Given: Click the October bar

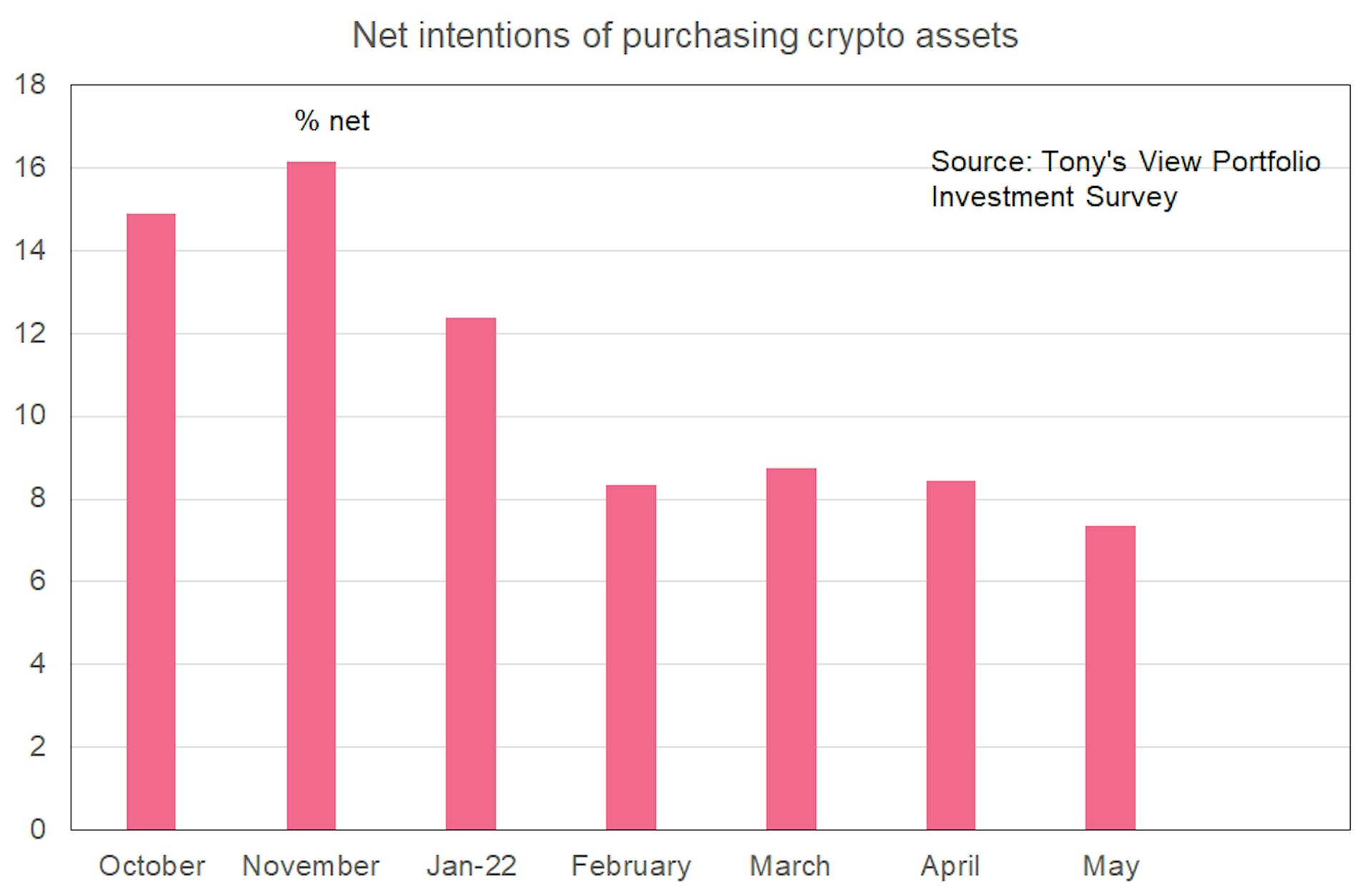Looking at the screenshot, I should click(x=151, y=522).
